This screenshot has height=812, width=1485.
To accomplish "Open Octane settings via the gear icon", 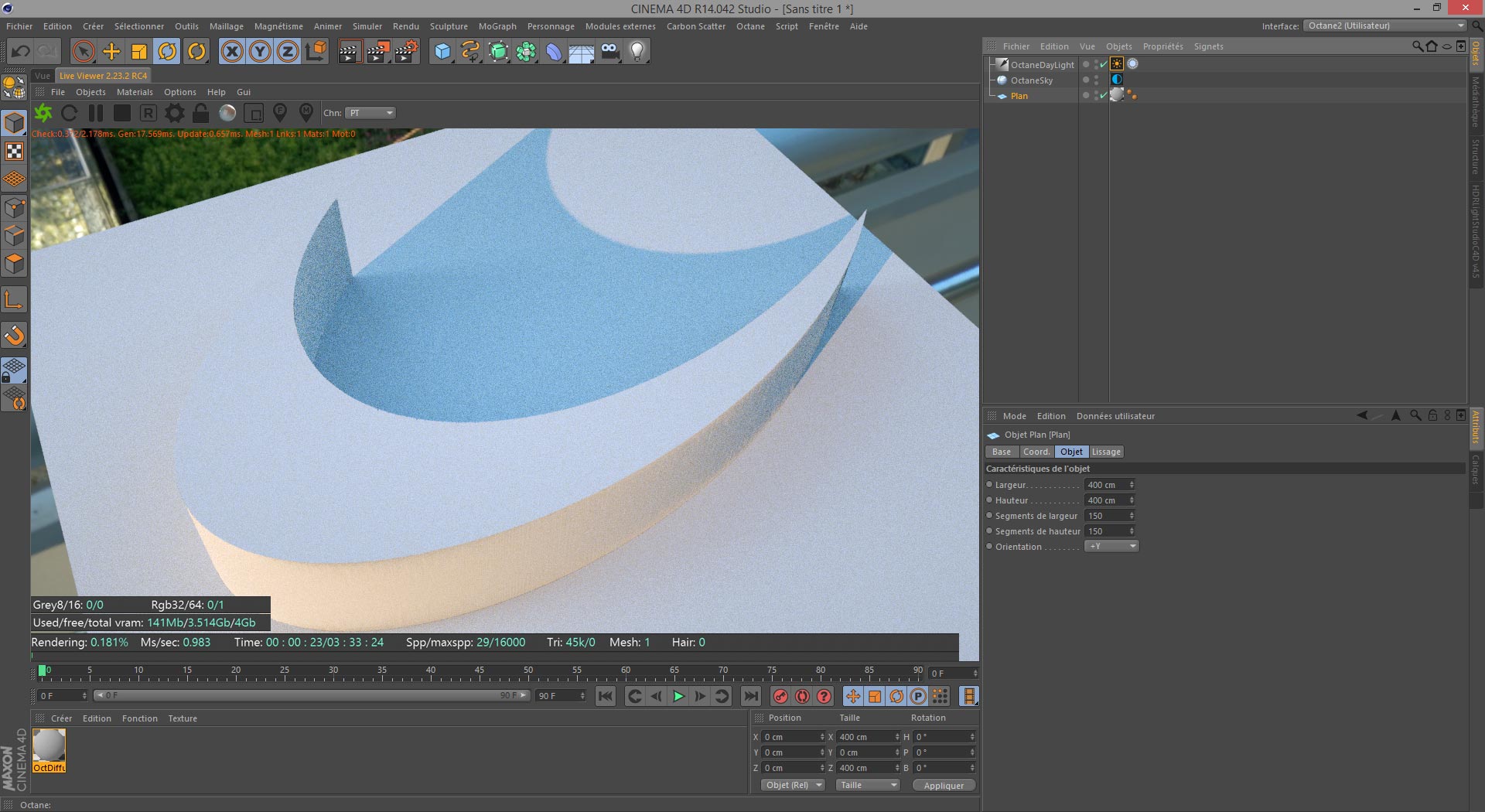I will click(x=175, y=113).
